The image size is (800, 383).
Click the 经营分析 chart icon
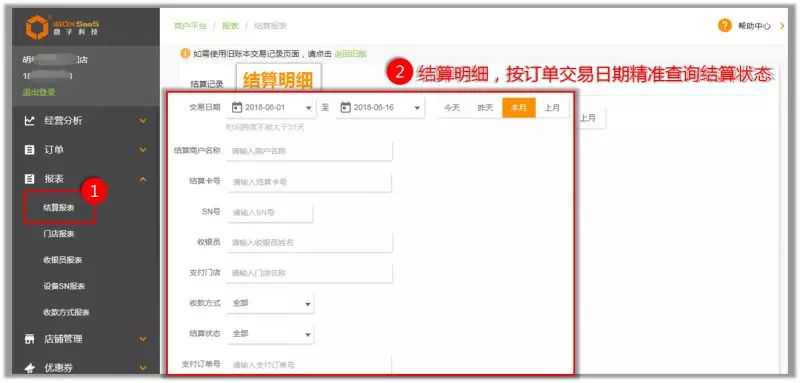pyautogui.click(x=30, y=121)
